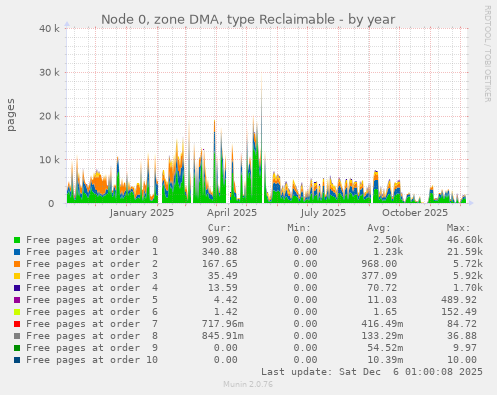Click the max value 5.92k
497x395 pixels.
pyautogui.click(x=468, y=276)
